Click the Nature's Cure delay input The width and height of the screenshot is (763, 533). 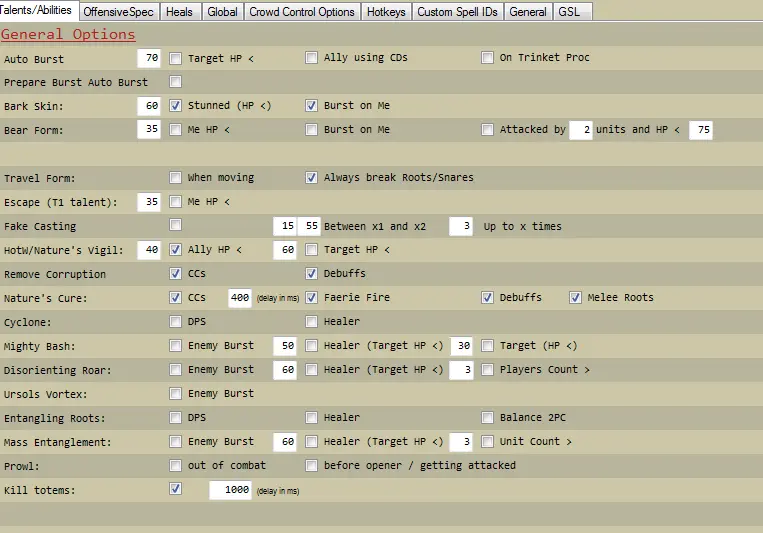pyautogui.click(x=239, y=298)
